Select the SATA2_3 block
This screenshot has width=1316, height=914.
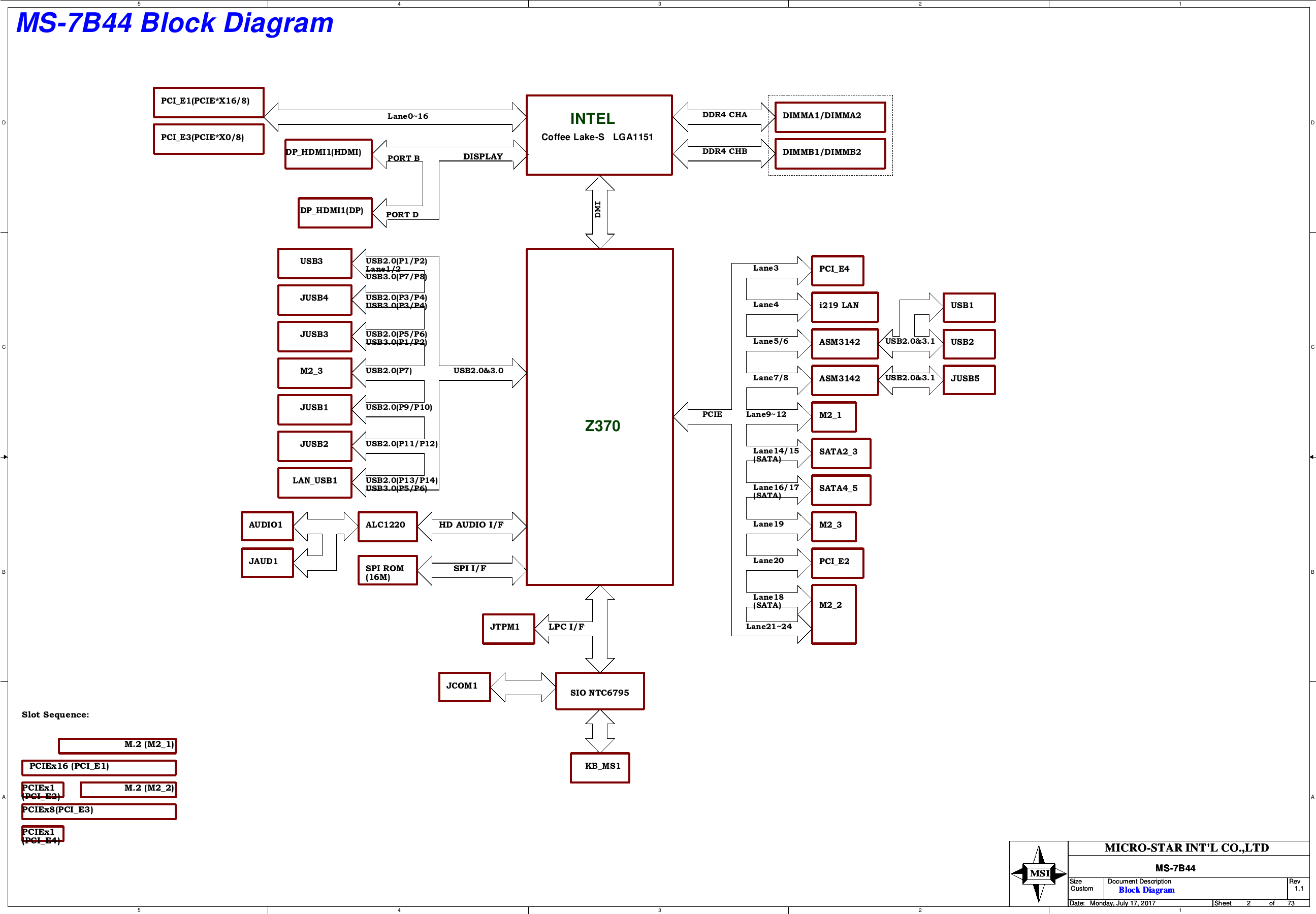coord(841,453)
